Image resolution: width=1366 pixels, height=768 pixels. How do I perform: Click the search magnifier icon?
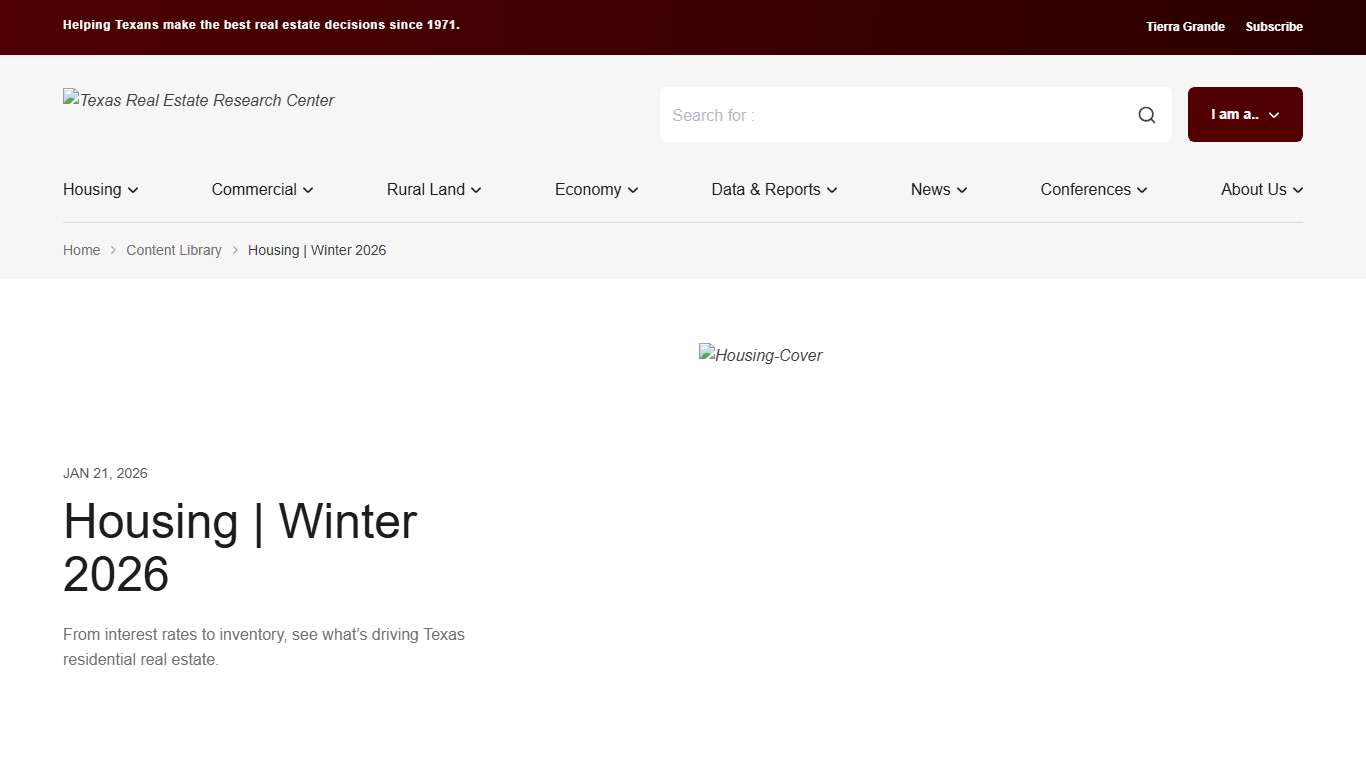(x=1146, y=114)
